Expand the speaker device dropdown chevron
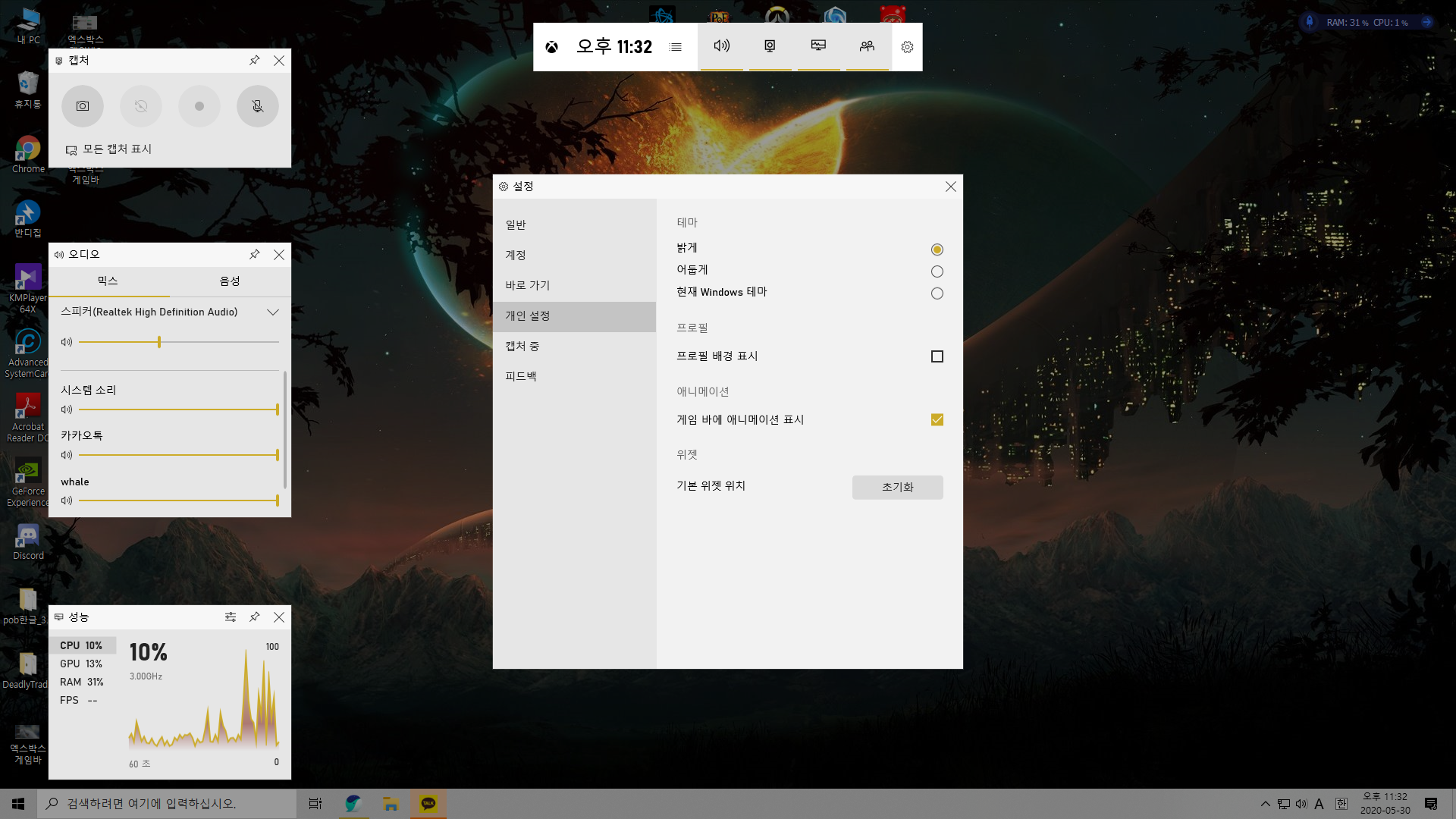 coord(273,312)
